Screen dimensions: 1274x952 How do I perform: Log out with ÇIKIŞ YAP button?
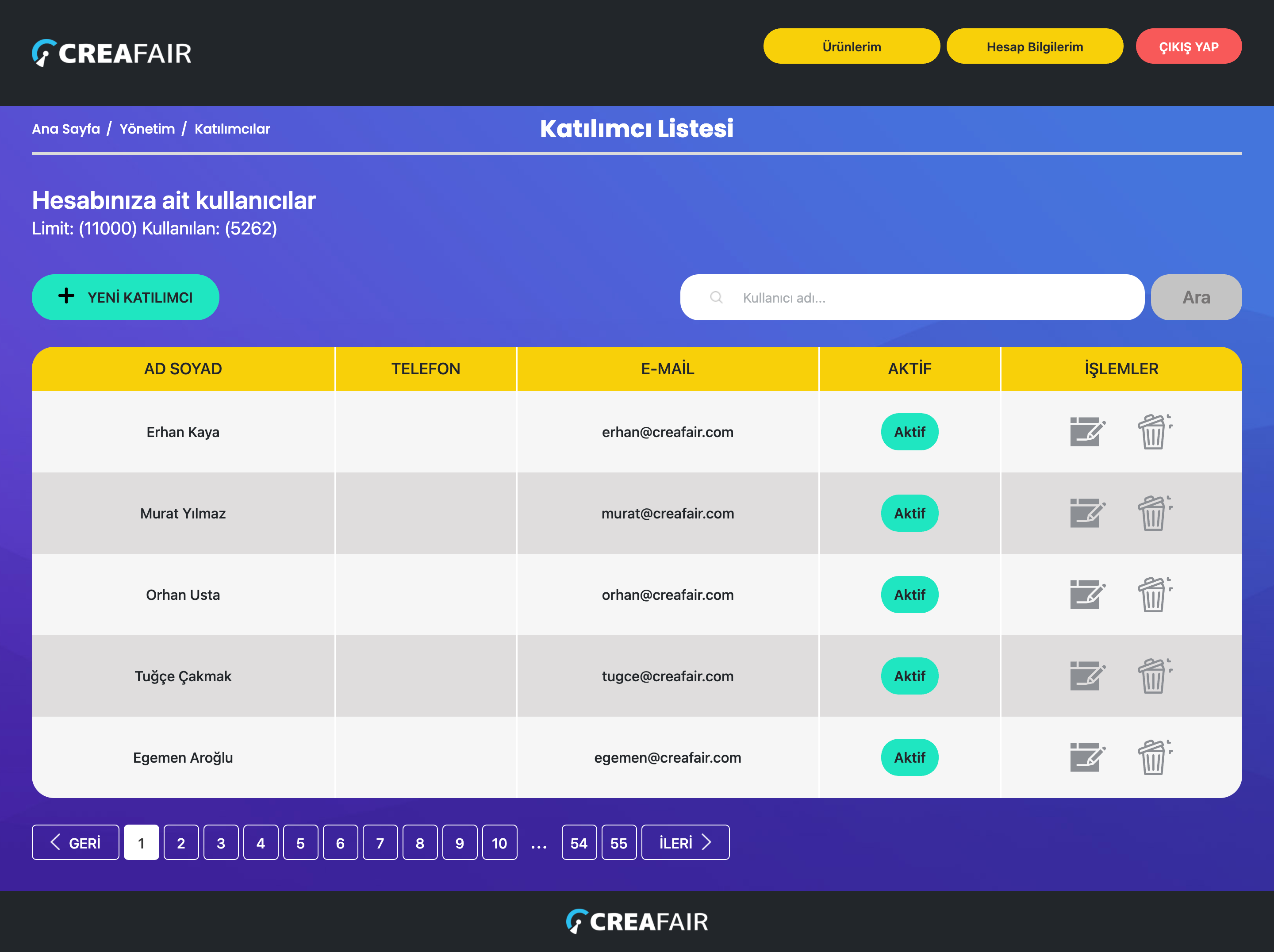pyautogui.click(x=1188, y=46)
